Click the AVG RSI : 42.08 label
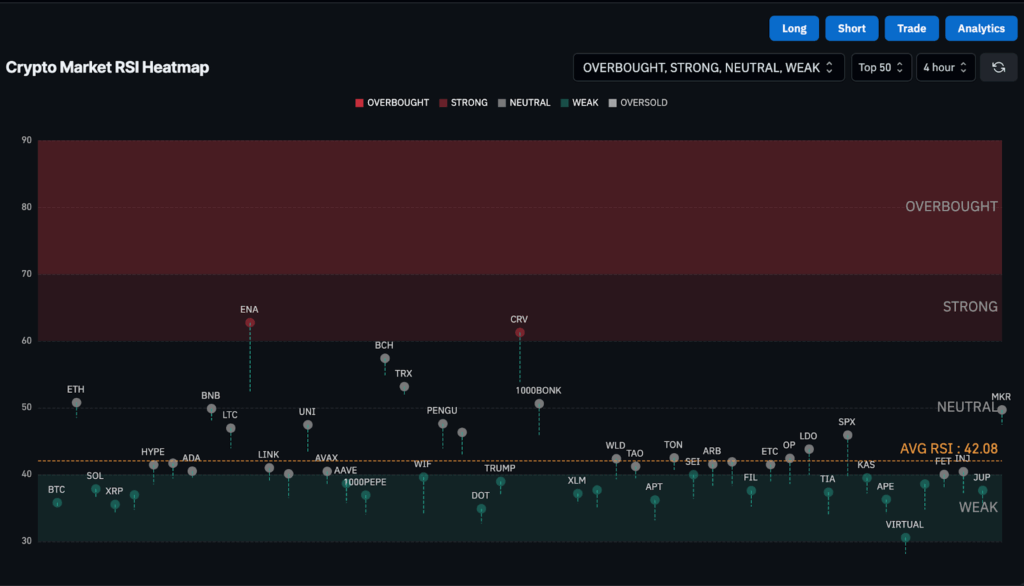The image size is (1024, 586). coord(948,449)
